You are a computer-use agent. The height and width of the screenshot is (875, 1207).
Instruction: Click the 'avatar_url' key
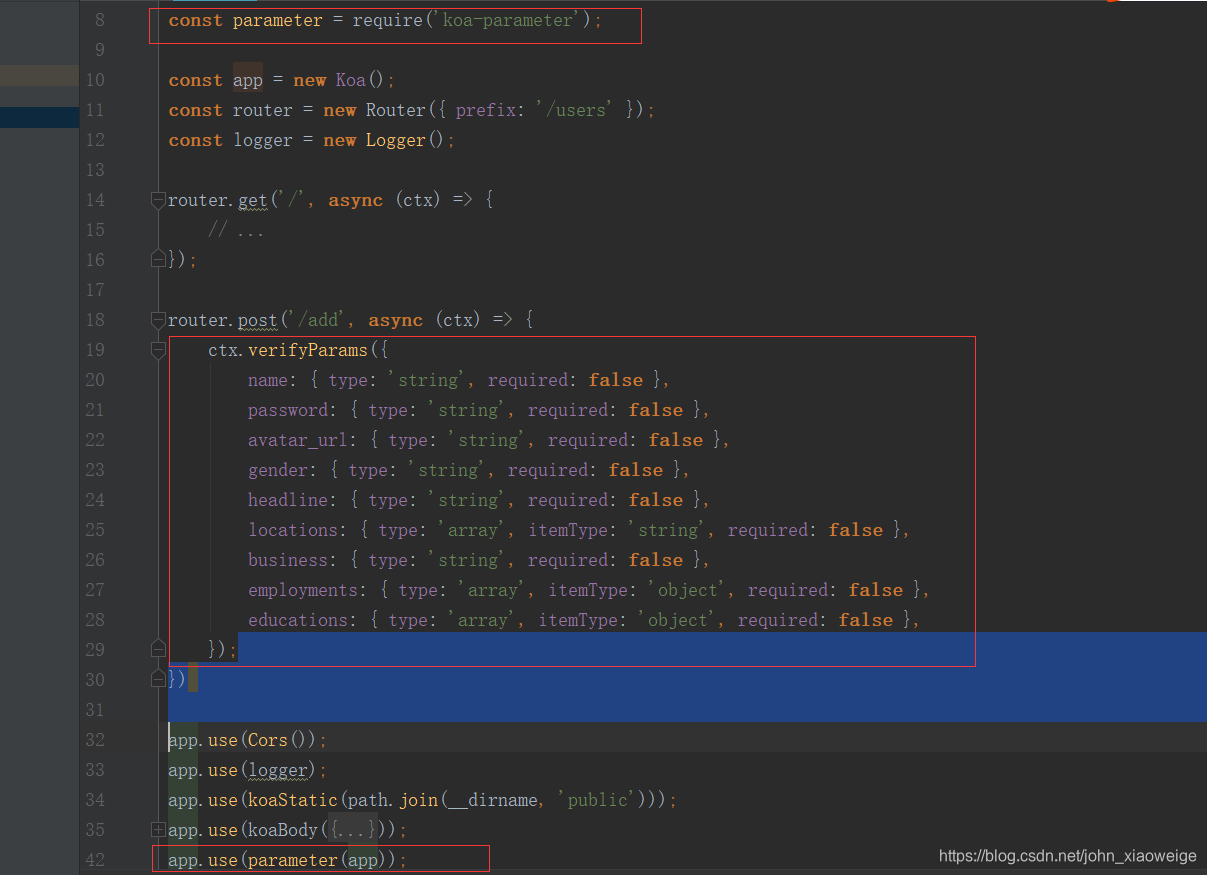click(x=298, y=440)
